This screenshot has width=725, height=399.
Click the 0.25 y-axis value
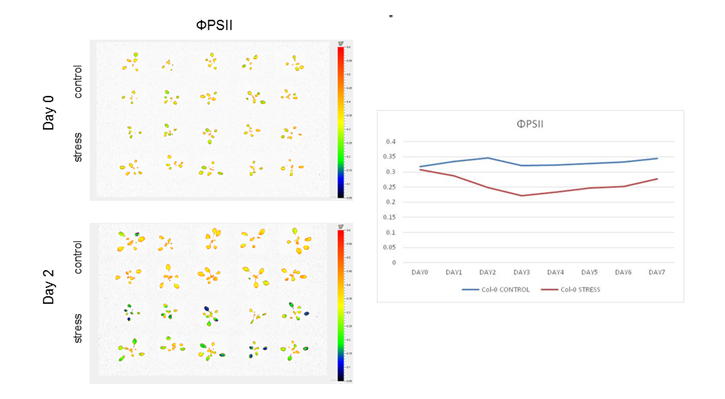389,187
